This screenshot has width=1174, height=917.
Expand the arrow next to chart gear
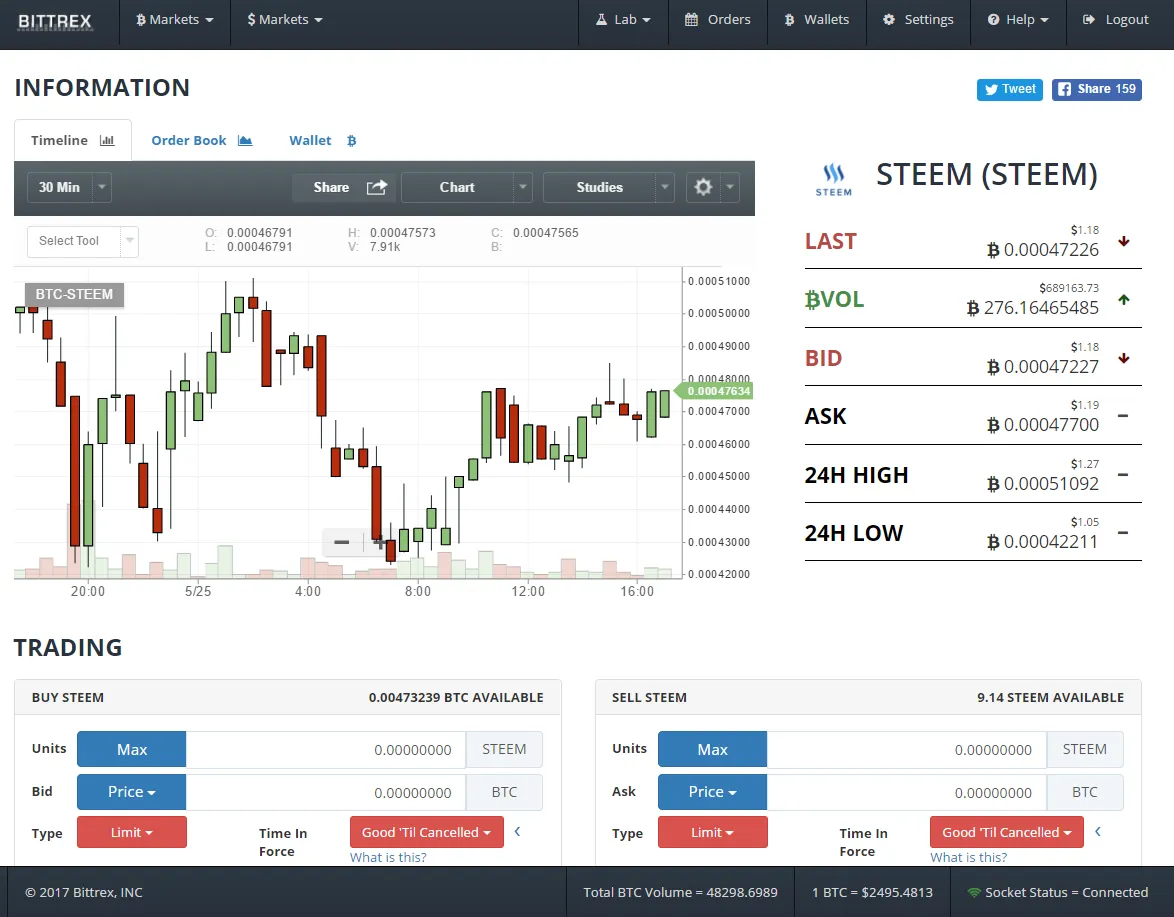pyautogui.click(x=730, y=187)
